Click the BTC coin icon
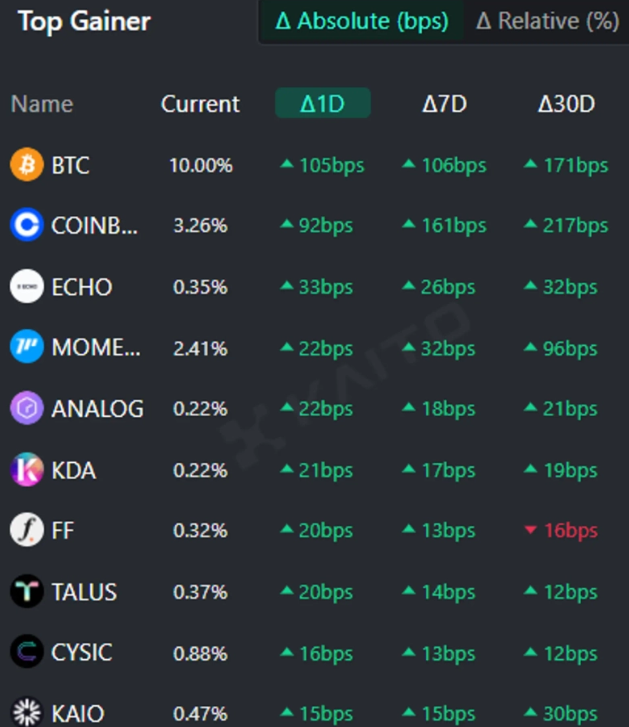This screenshot has height=727, width=629. click(x=27, y=165)
